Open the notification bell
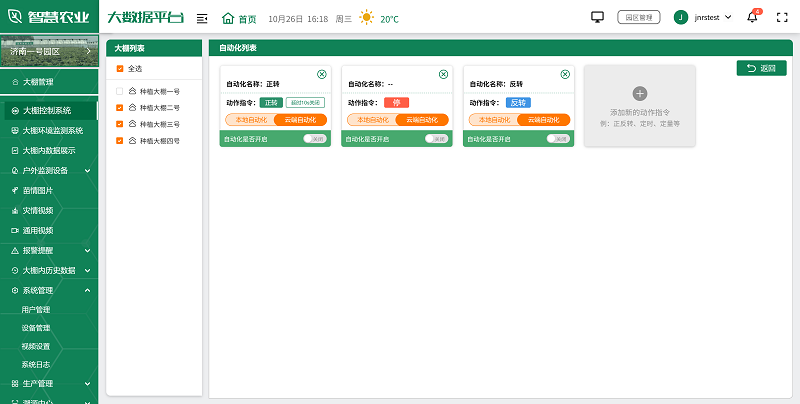This screenshot has height=404, width=800. coord(752,17)
